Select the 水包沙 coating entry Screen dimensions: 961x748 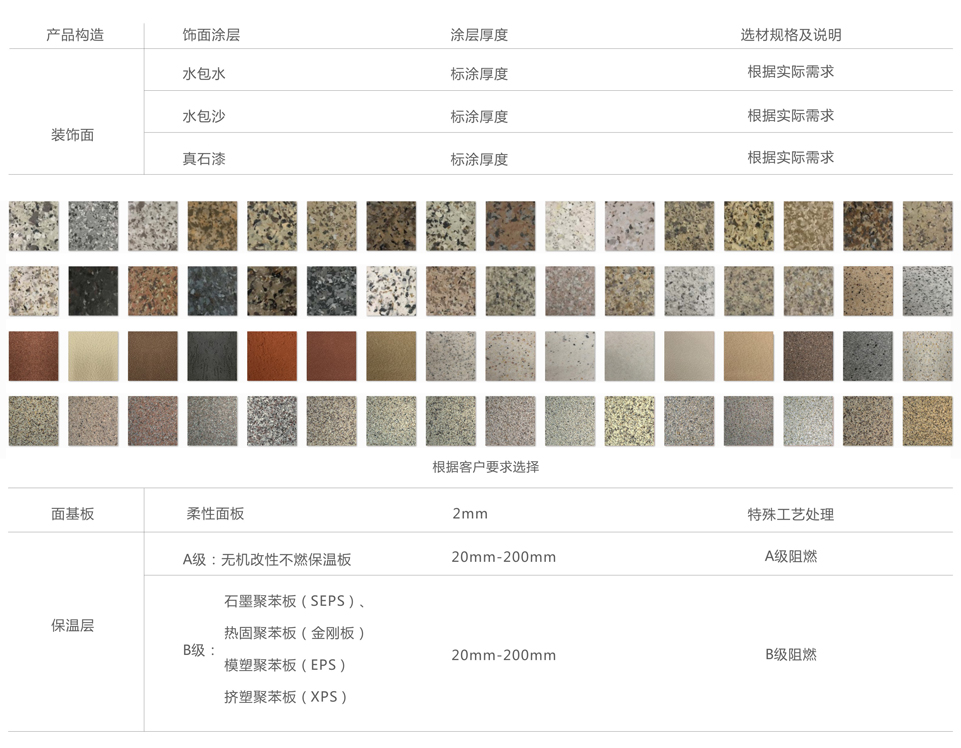204,116
